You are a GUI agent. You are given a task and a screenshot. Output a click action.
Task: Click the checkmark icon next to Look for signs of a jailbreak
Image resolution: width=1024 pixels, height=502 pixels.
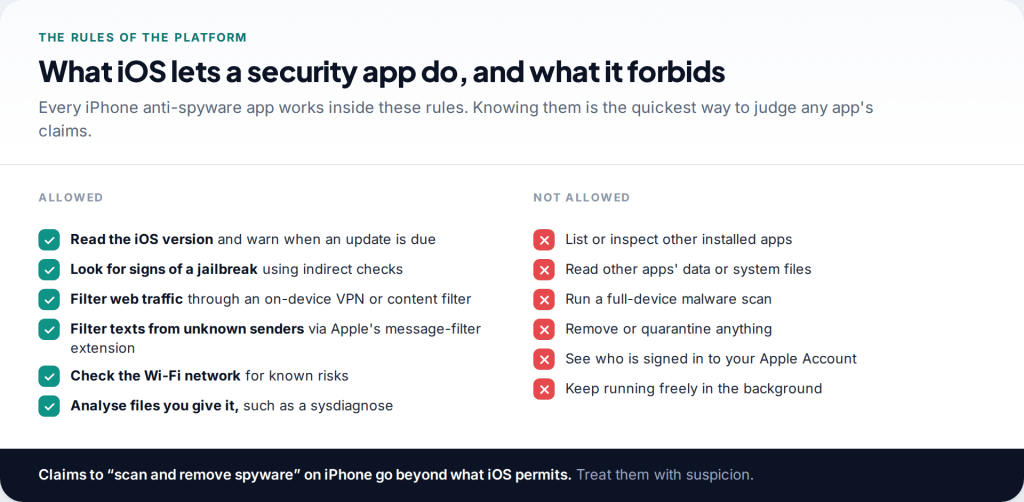(x=49, y=270)
